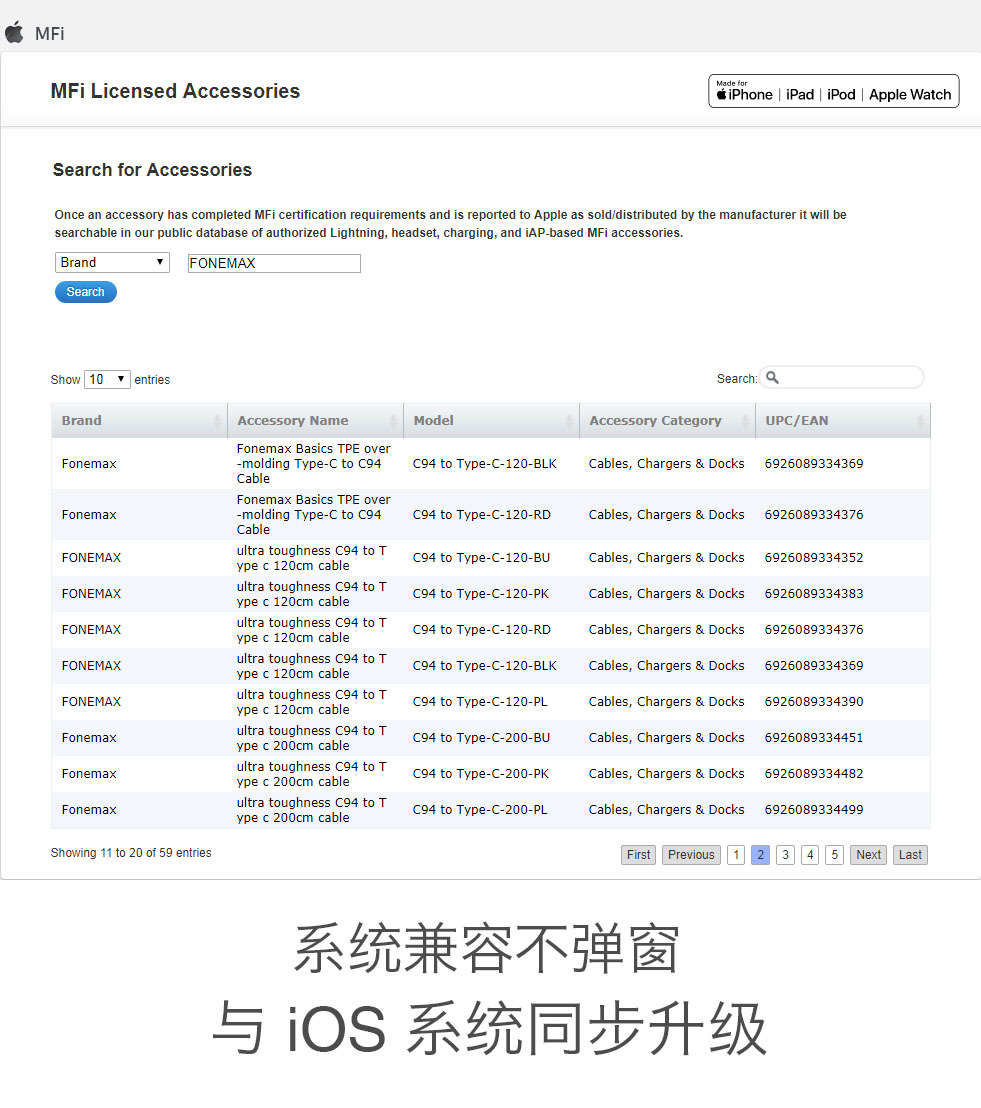Open the Brand search-type dropdown
Viewport: 981px width, 1108px height.
point(112,262)
